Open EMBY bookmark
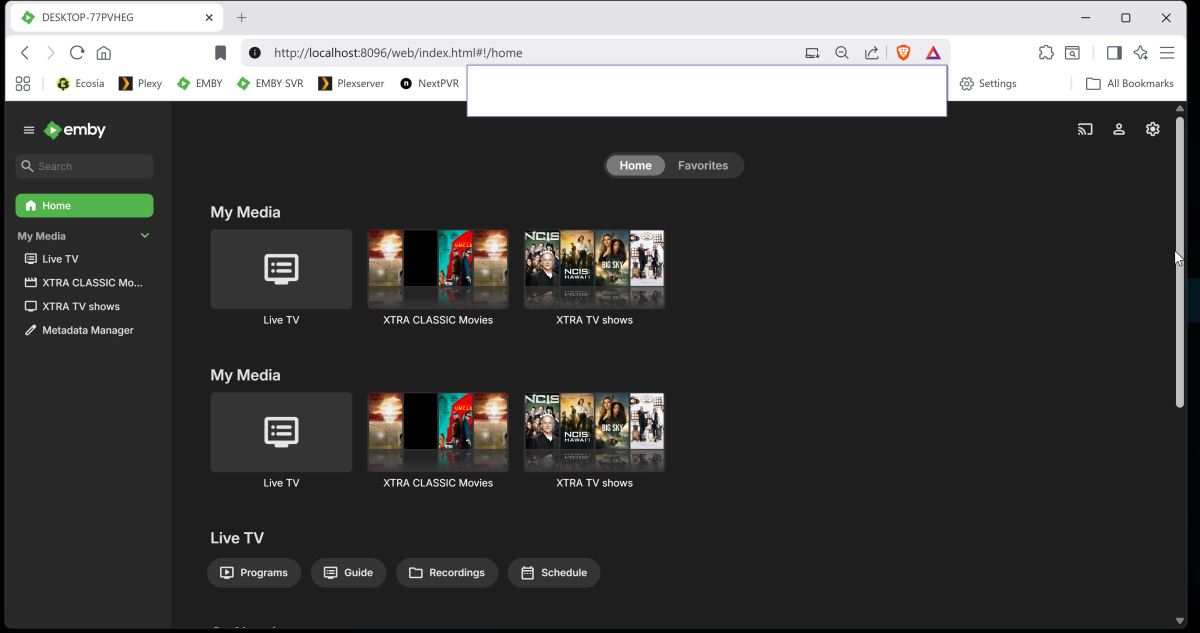 click(200, 84)
